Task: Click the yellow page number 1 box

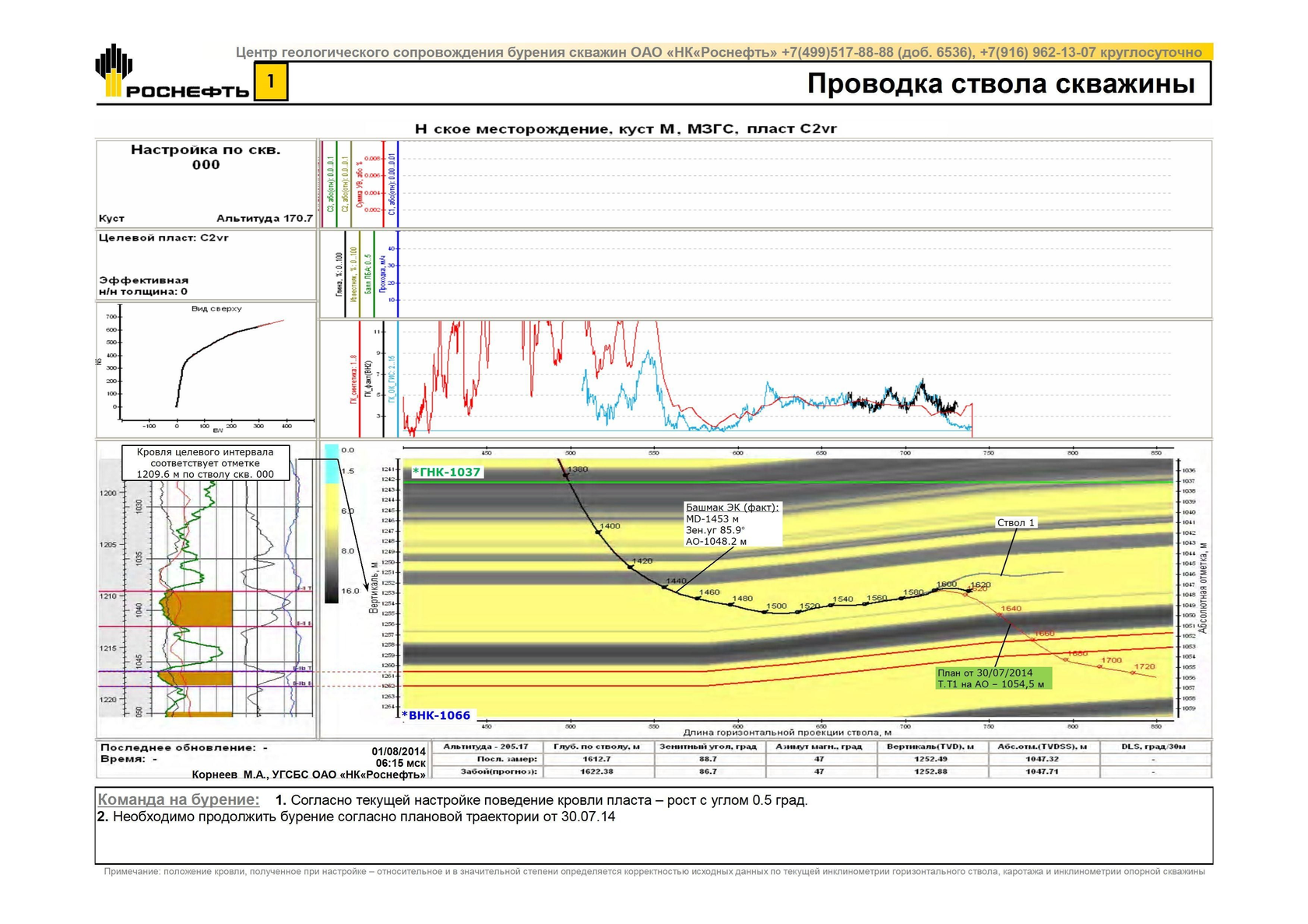Action: point(271,81)
